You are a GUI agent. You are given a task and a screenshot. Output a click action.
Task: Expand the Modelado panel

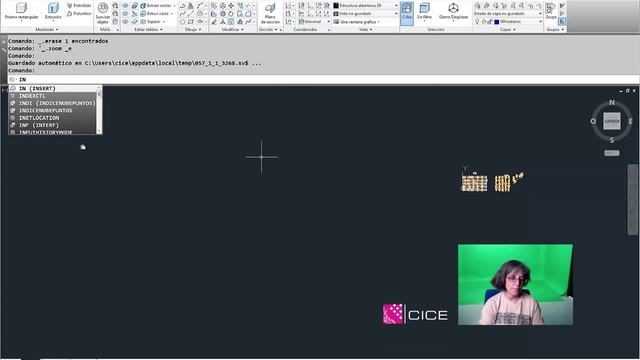click(x=47, y=29)
